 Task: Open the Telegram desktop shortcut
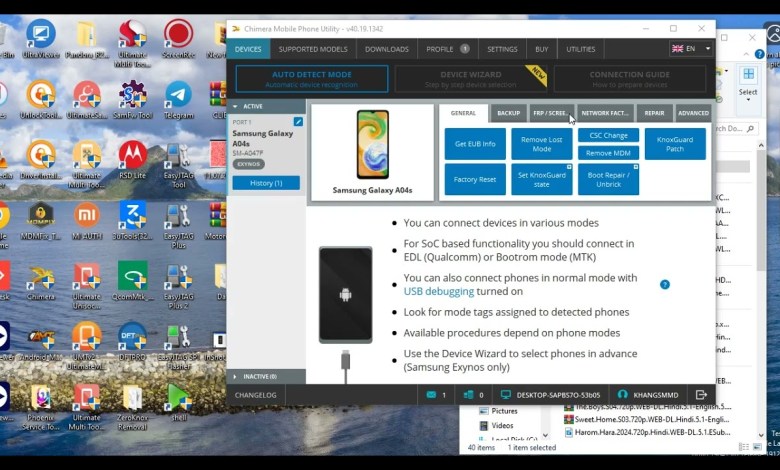coord(179,99)
